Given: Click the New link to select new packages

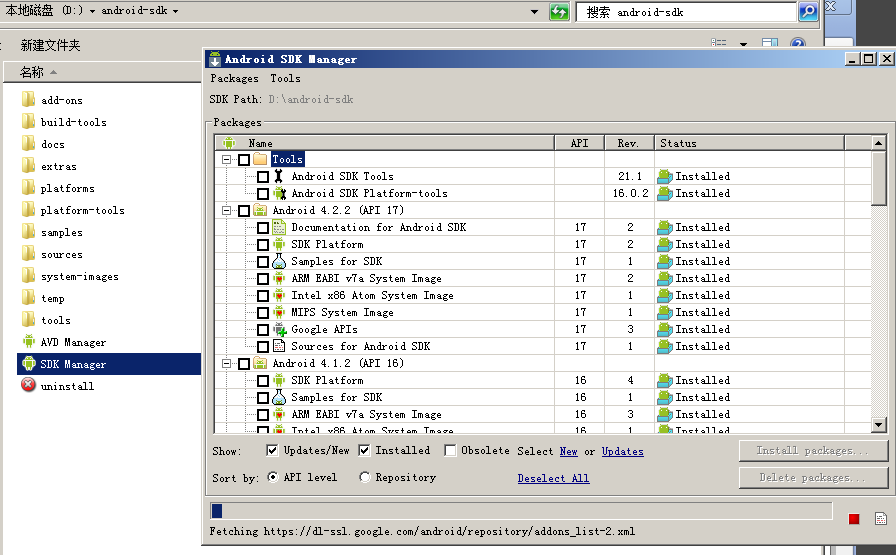Looking at the screenshot, I should pos(569,451).
